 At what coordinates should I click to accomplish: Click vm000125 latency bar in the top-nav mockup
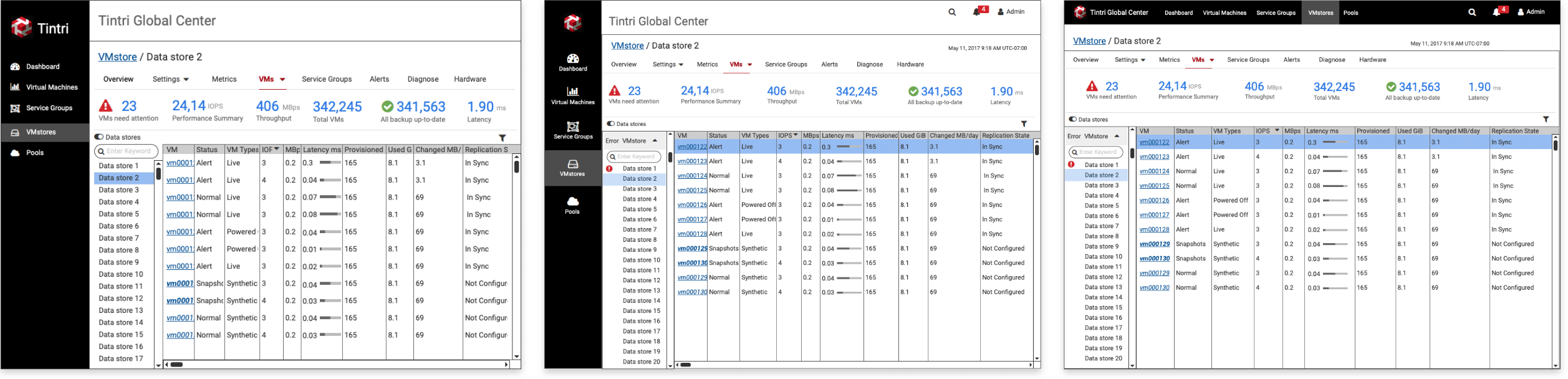pos(1335,186)
